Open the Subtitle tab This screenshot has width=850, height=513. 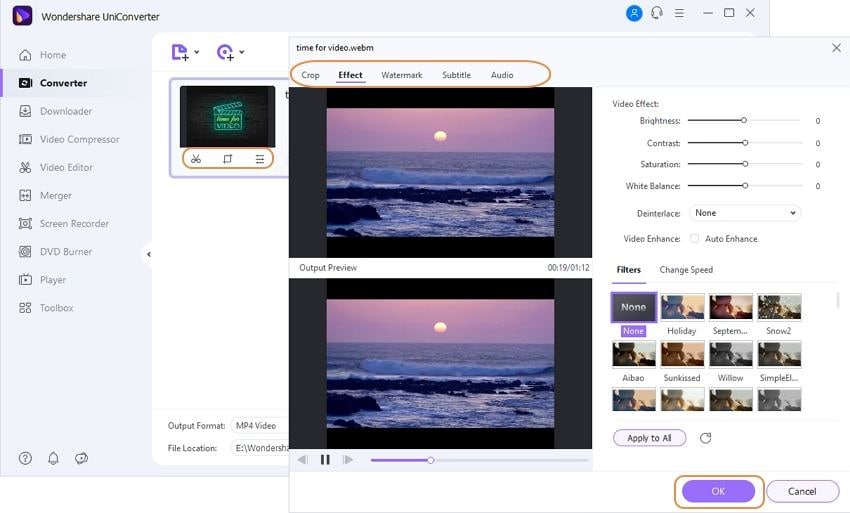click(x=456, y=75)
